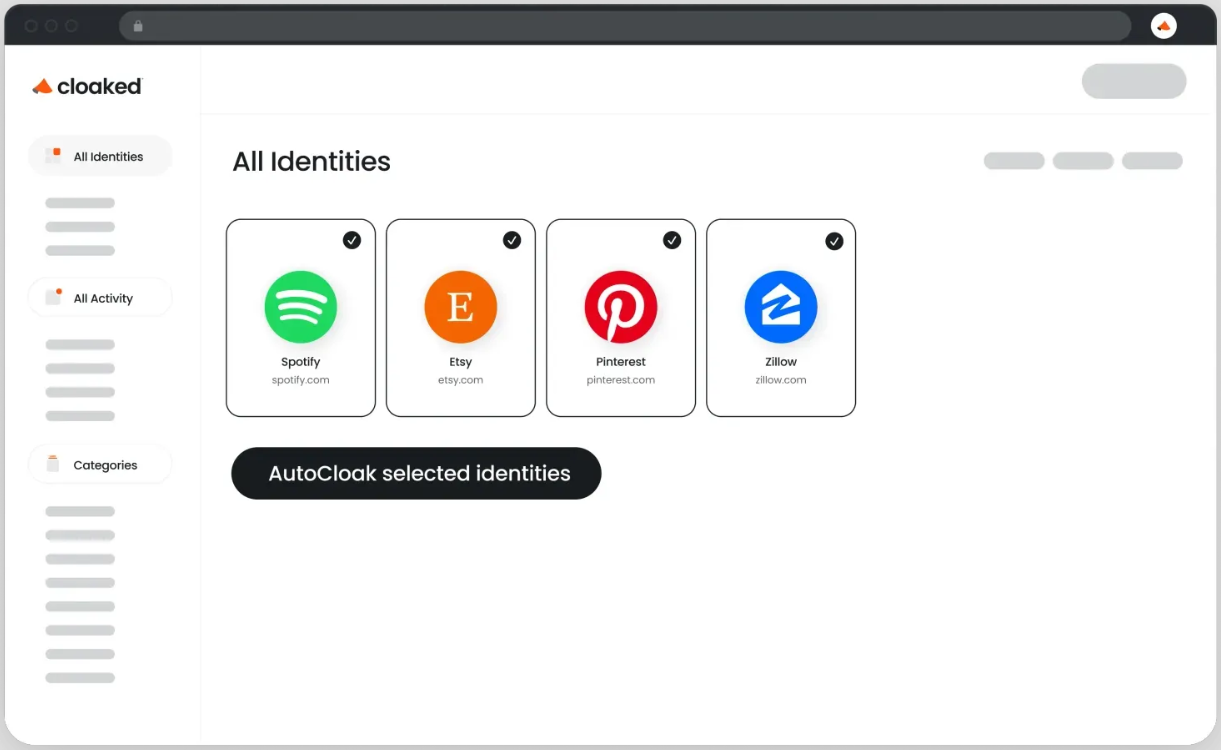Open Categories in sidebar
The height and width of the screenshot is (750, 1221).
[x=100, y=465]
